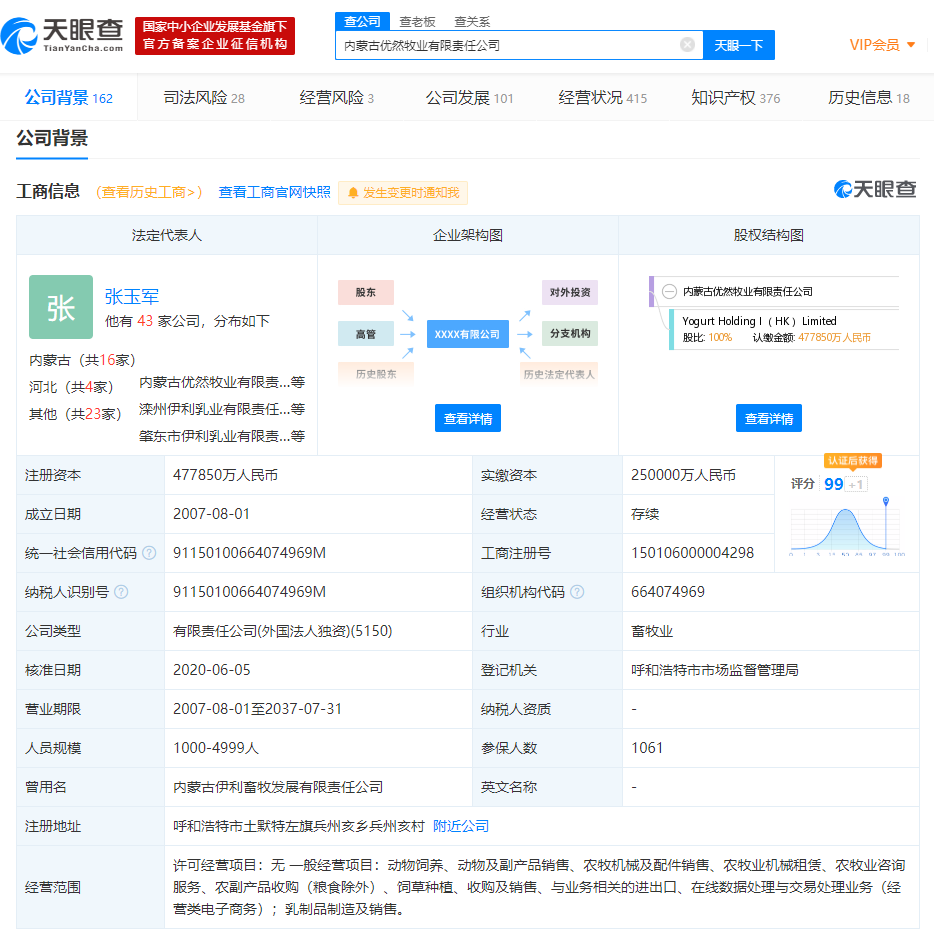The height and width of the screenshot is (934, 934).
Task: Show help for 组织机构代码
Action: click(x=577, y=591)
